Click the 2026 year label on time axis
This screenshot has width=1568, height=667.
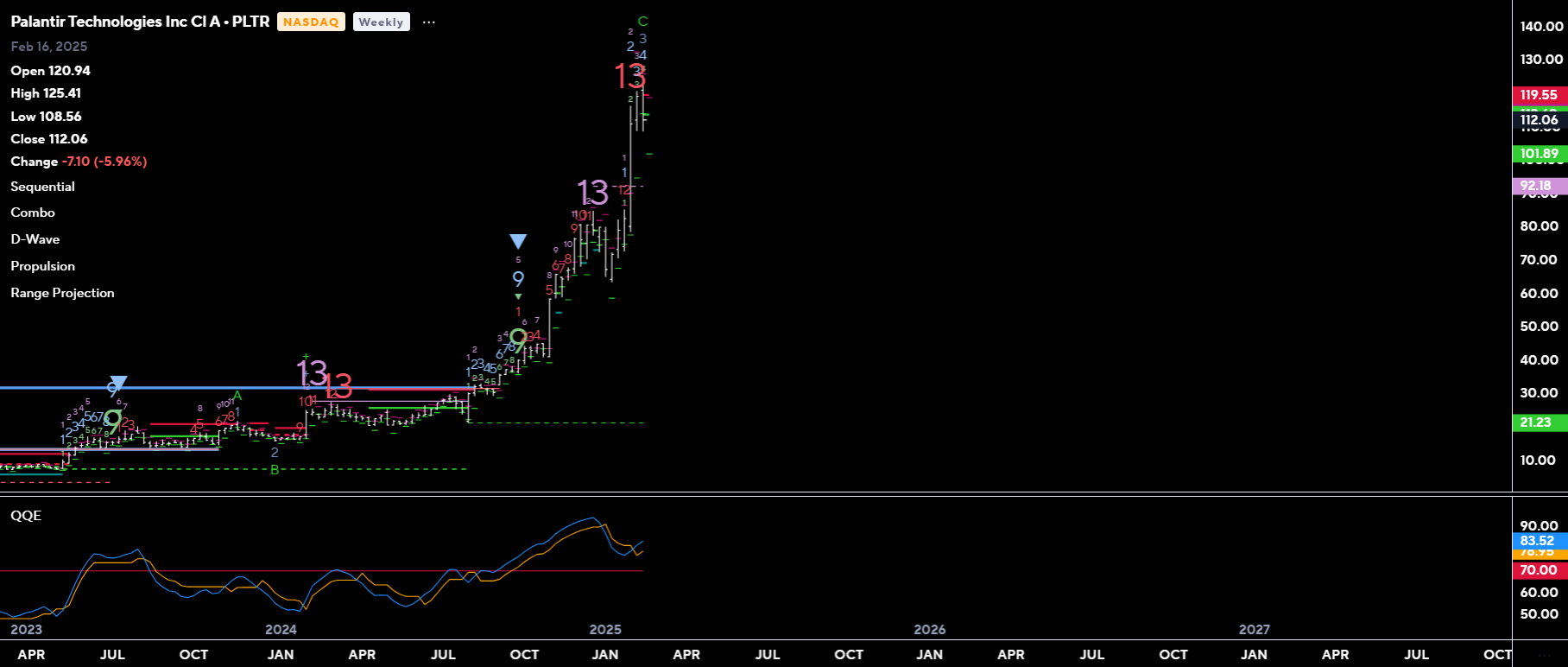pyautogui.click(x=930, y=630)
